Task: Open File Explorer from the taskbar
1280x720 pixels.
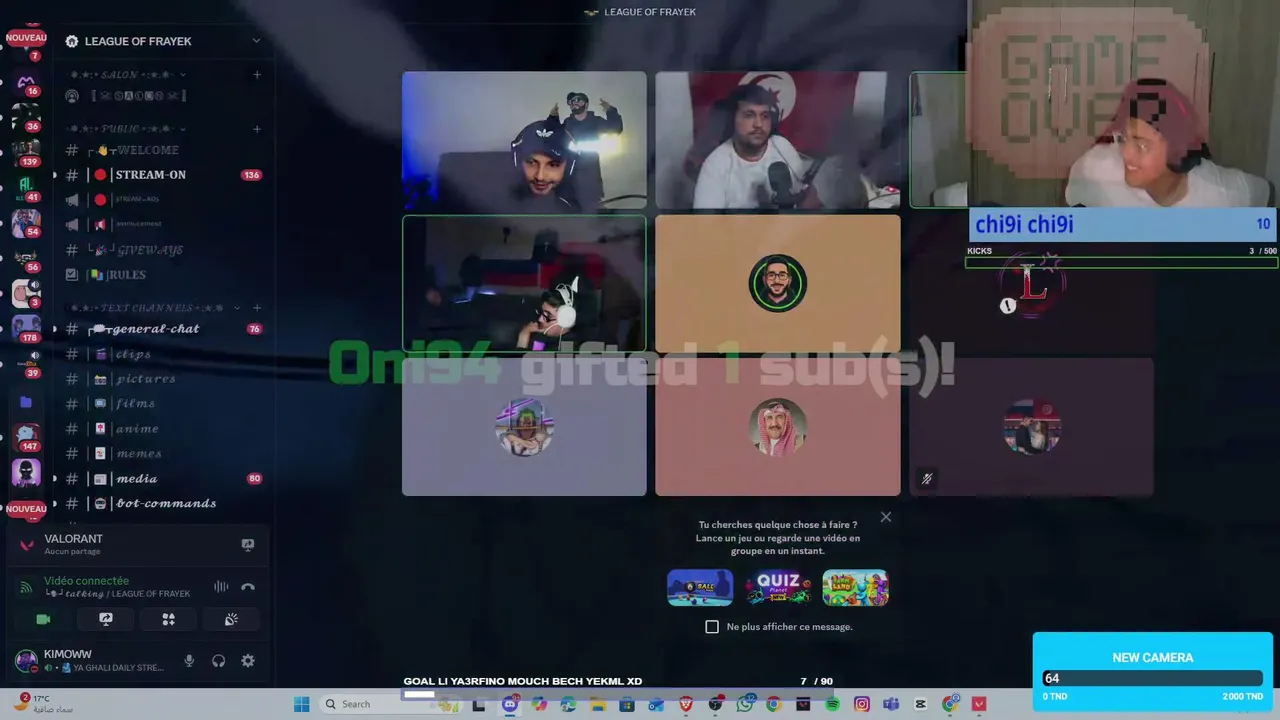Action: click(598, 704)
